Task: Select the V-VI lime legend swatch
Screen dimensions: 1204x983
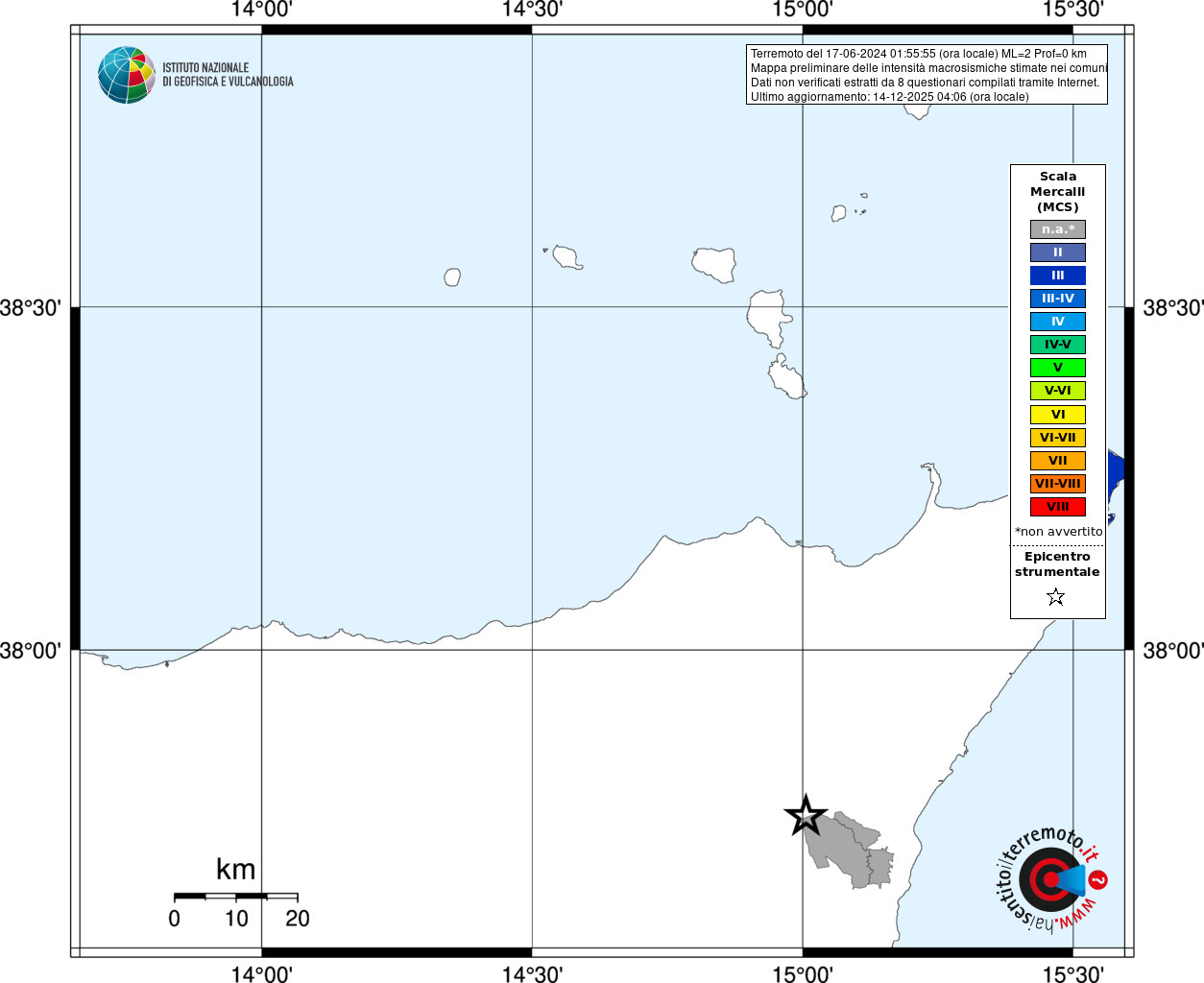Action: tap(1058, 391)
